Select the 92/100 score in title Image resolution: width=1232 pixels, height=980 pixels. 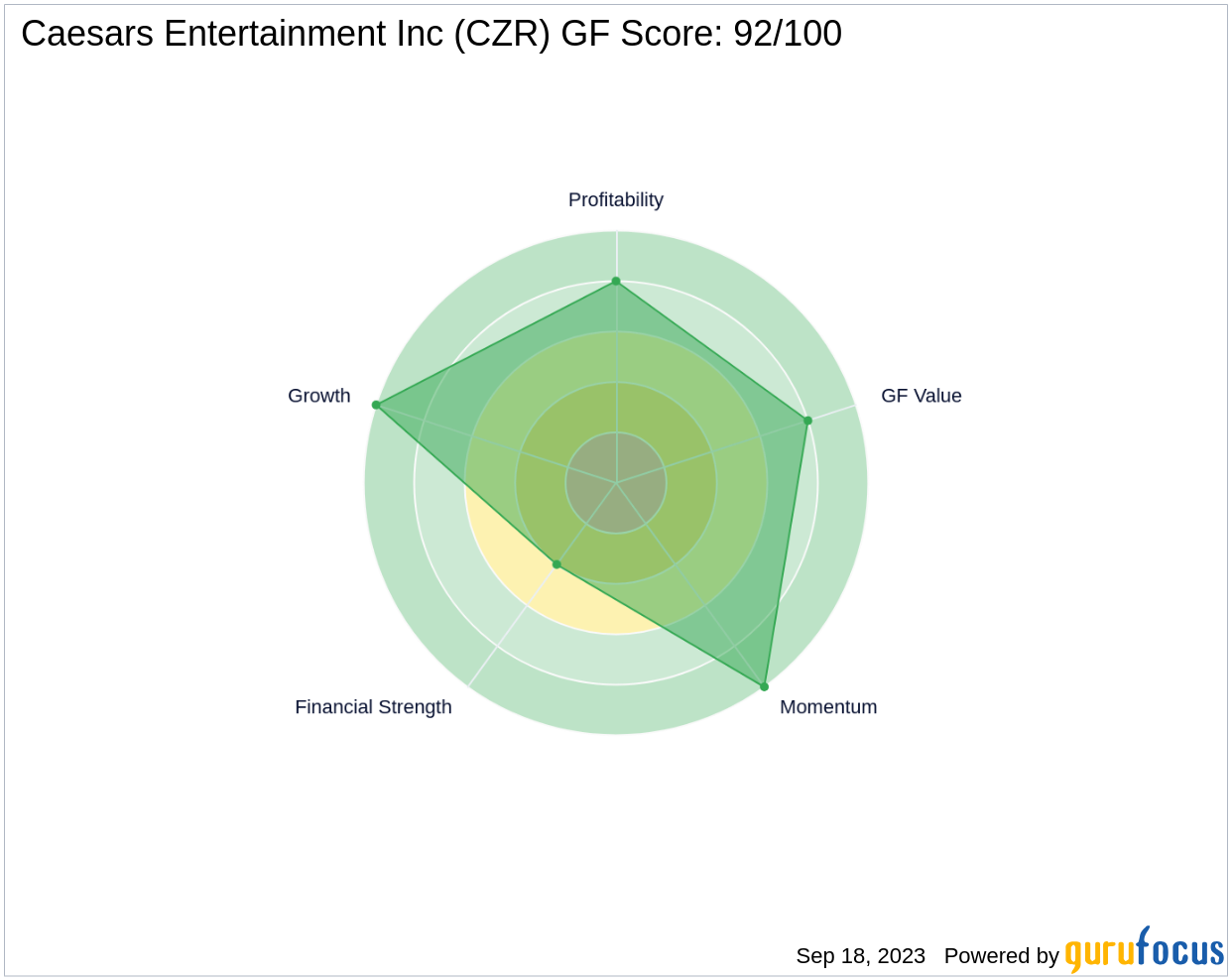point(788,35)
